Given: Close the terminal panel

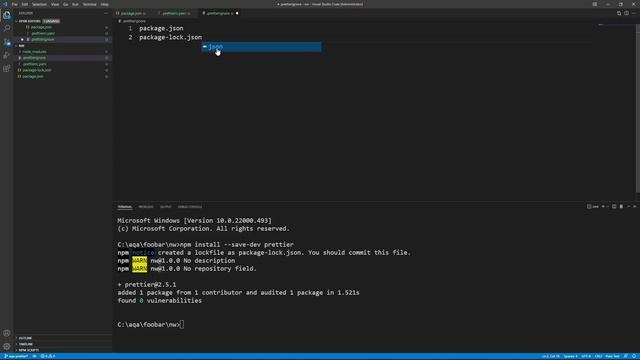Looking at the screenshot, I should pos(635,207).
